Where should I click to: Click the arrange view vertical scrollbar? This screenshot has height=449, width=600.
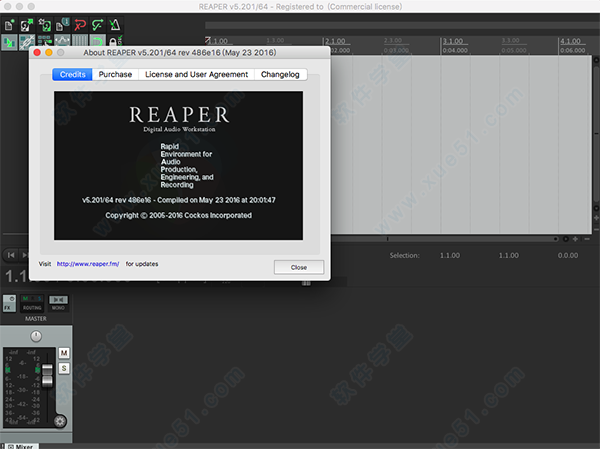596,134
